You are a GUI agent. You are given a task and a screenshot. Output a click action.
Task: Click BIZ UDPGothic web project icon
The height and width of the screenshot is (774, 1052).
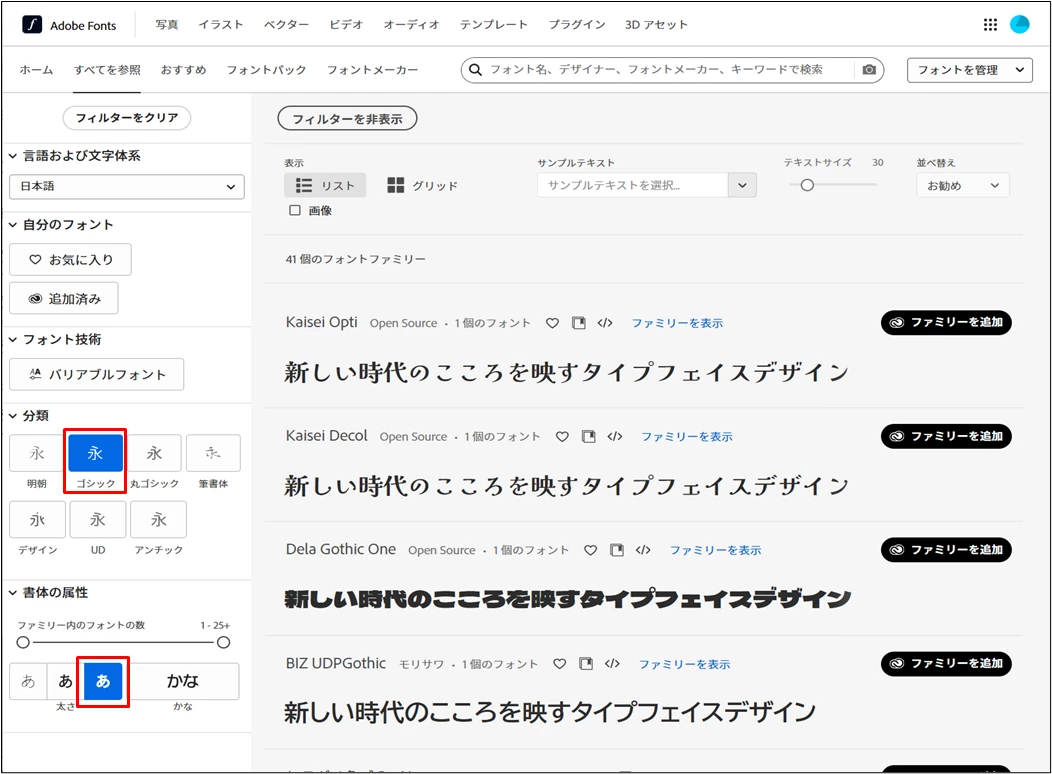click(x=586, y=664)
